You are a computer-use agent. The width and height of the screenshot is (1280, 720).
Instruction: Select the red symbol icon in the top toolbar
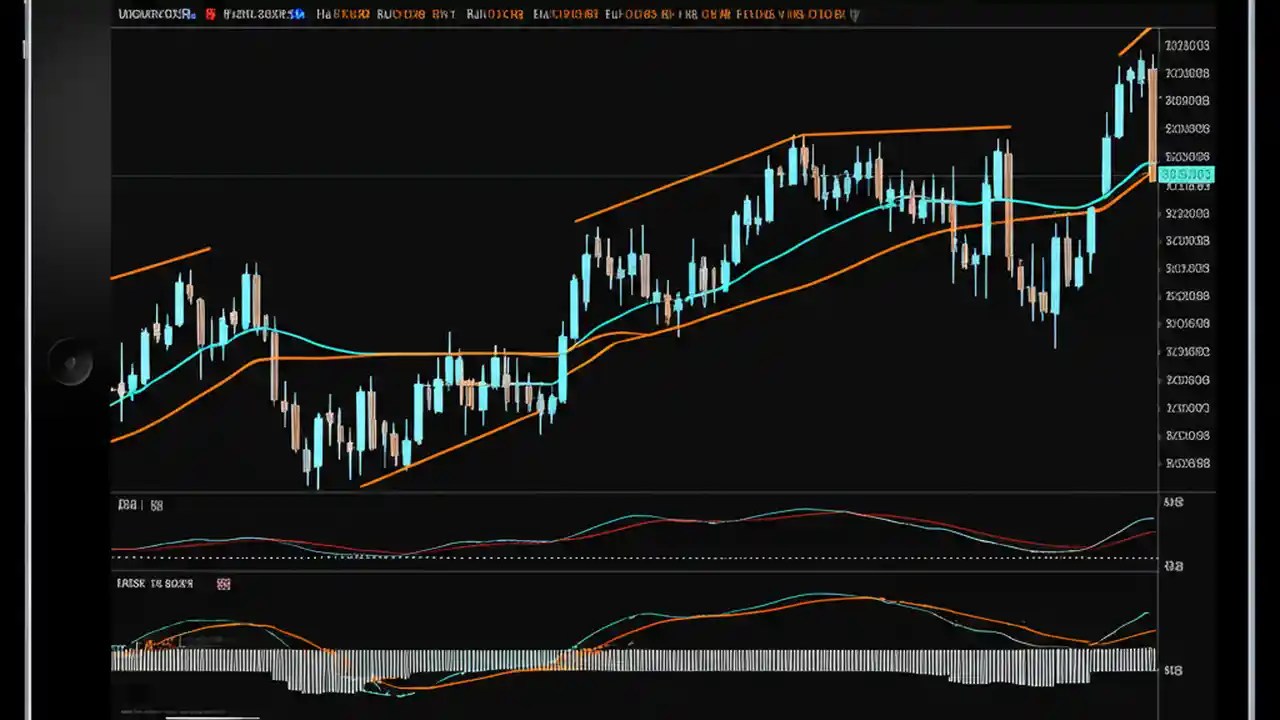click(209, 14)
